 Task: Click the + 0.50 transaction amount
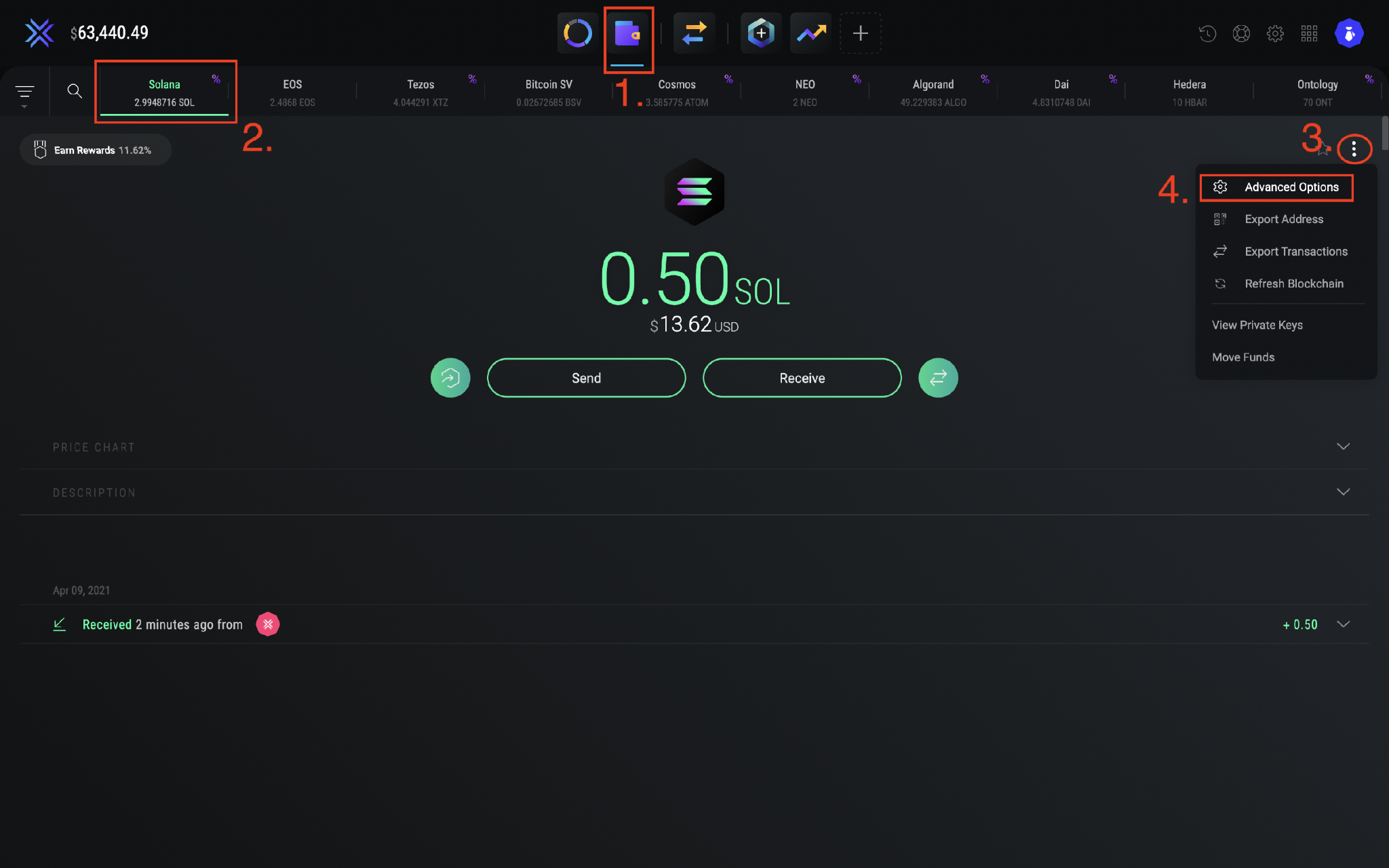(x=1299, y=625)
